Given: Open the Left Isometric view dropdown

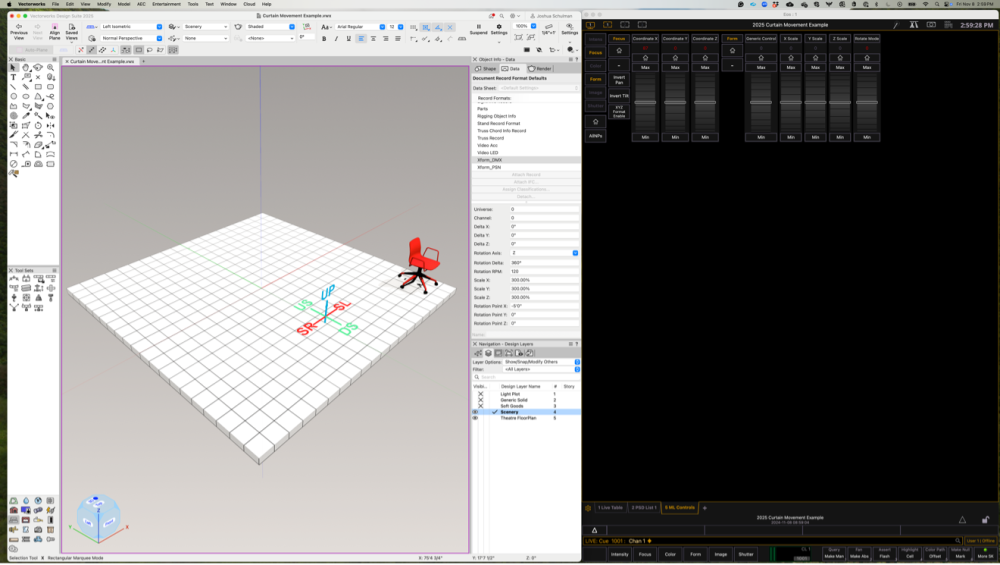Looking at the screenshot, I should [131, 26].
